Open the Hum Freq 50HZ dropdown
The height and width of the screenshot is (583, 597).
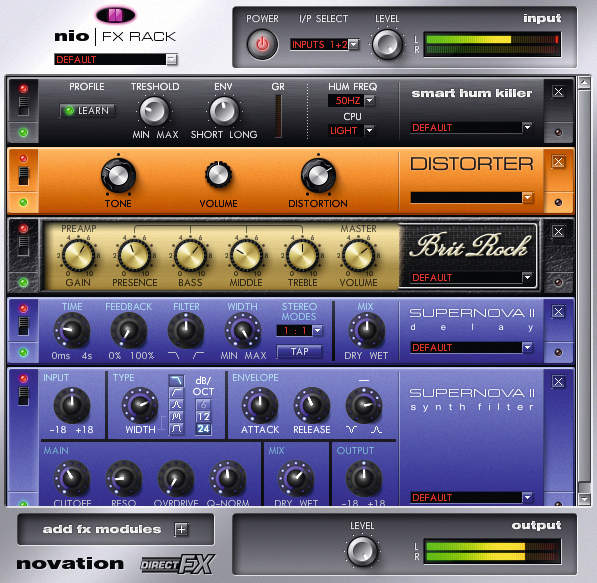(369, 101)
